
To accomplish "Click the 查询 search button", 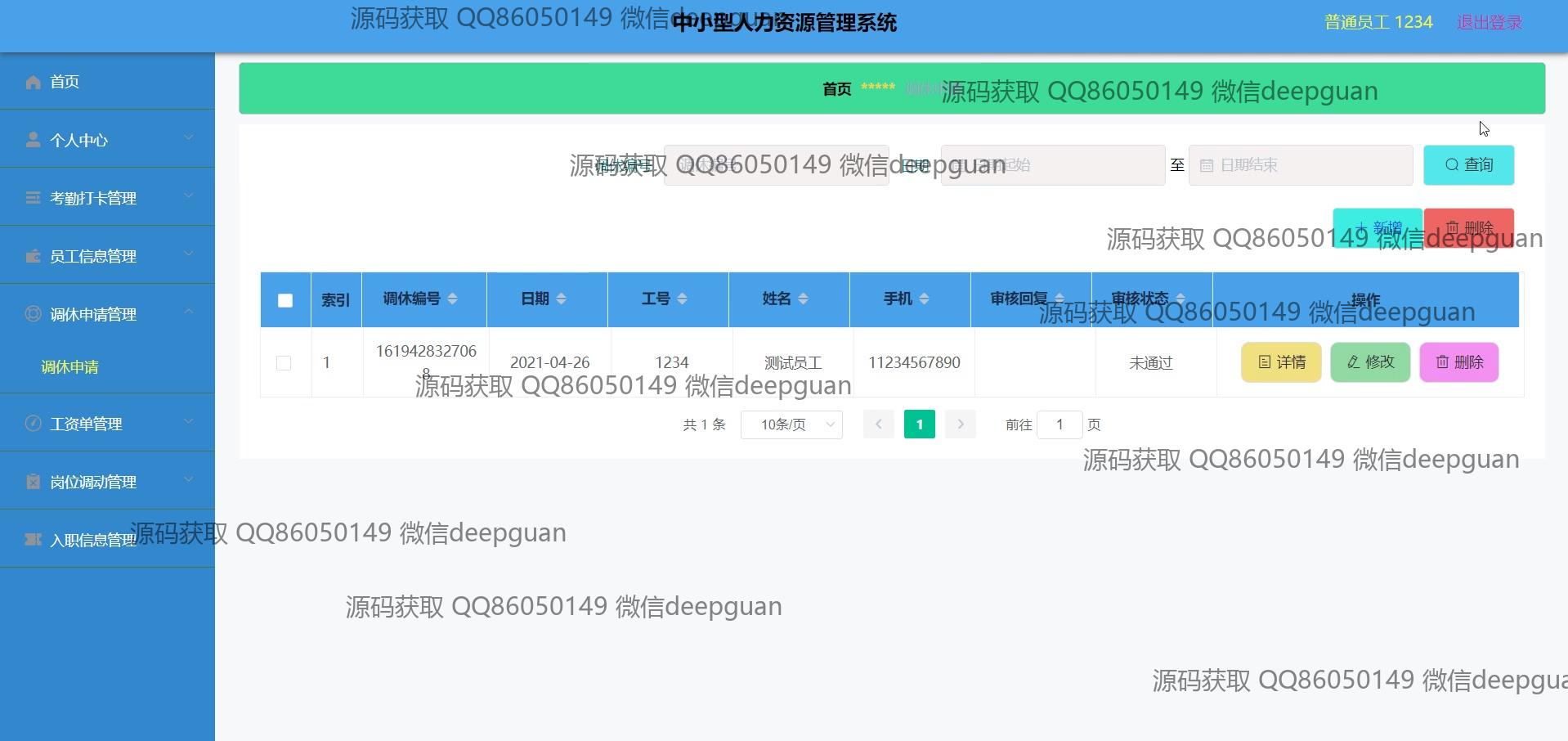I will [1468, 165].
